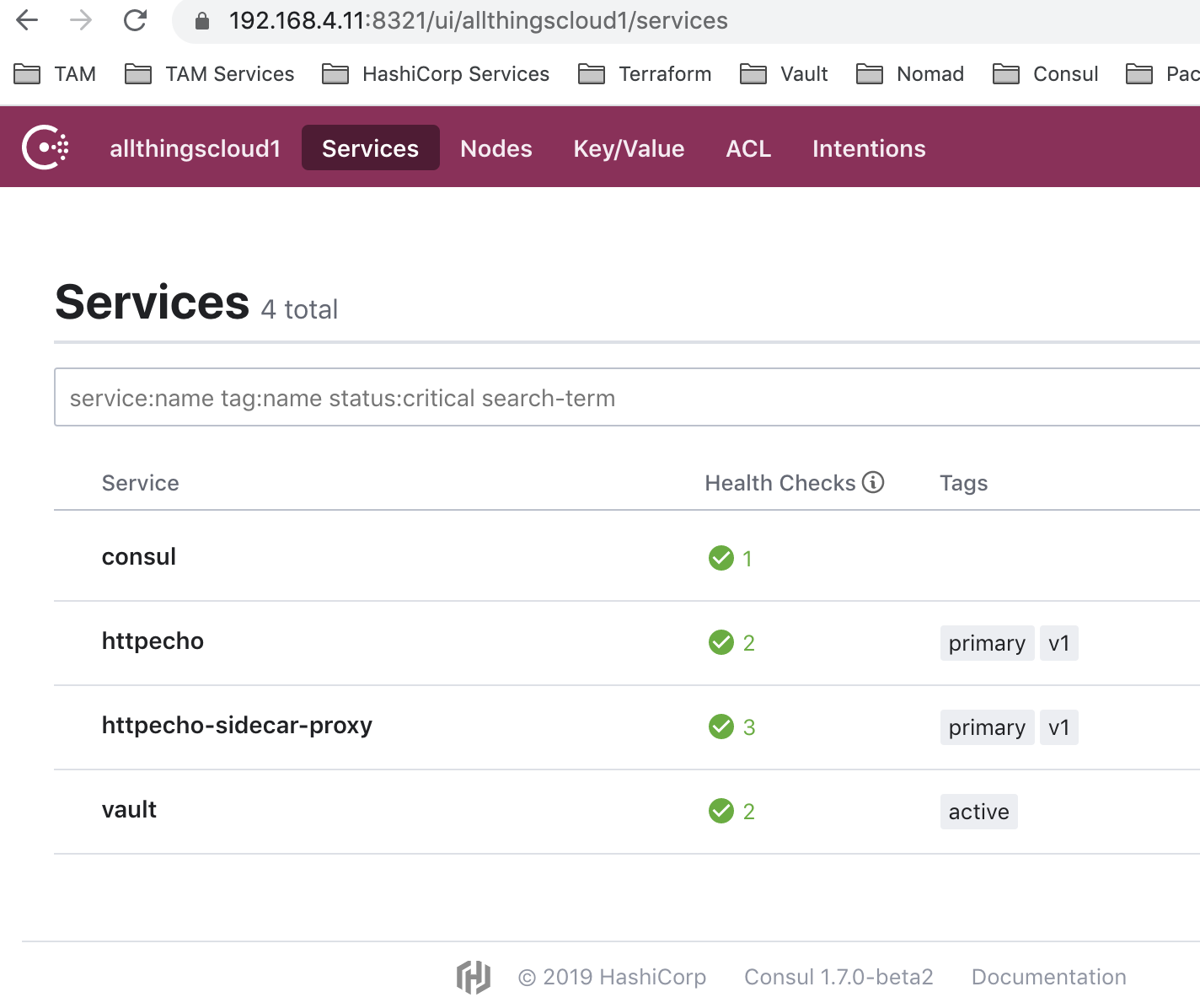This screenshot has height=1008, width=1200.
Task: Open the Consul bookmarks folder
Action: click(1046, 74)
